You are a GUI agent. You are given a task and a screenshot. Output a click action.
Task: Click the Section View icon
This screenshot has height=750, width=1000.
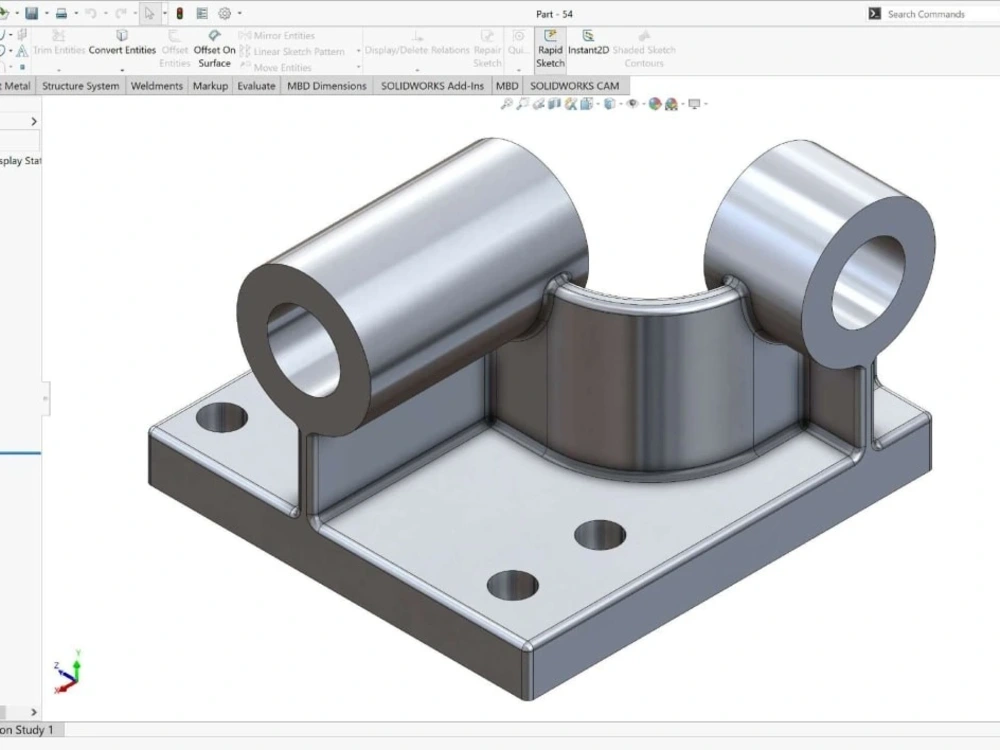coord(554,103)
